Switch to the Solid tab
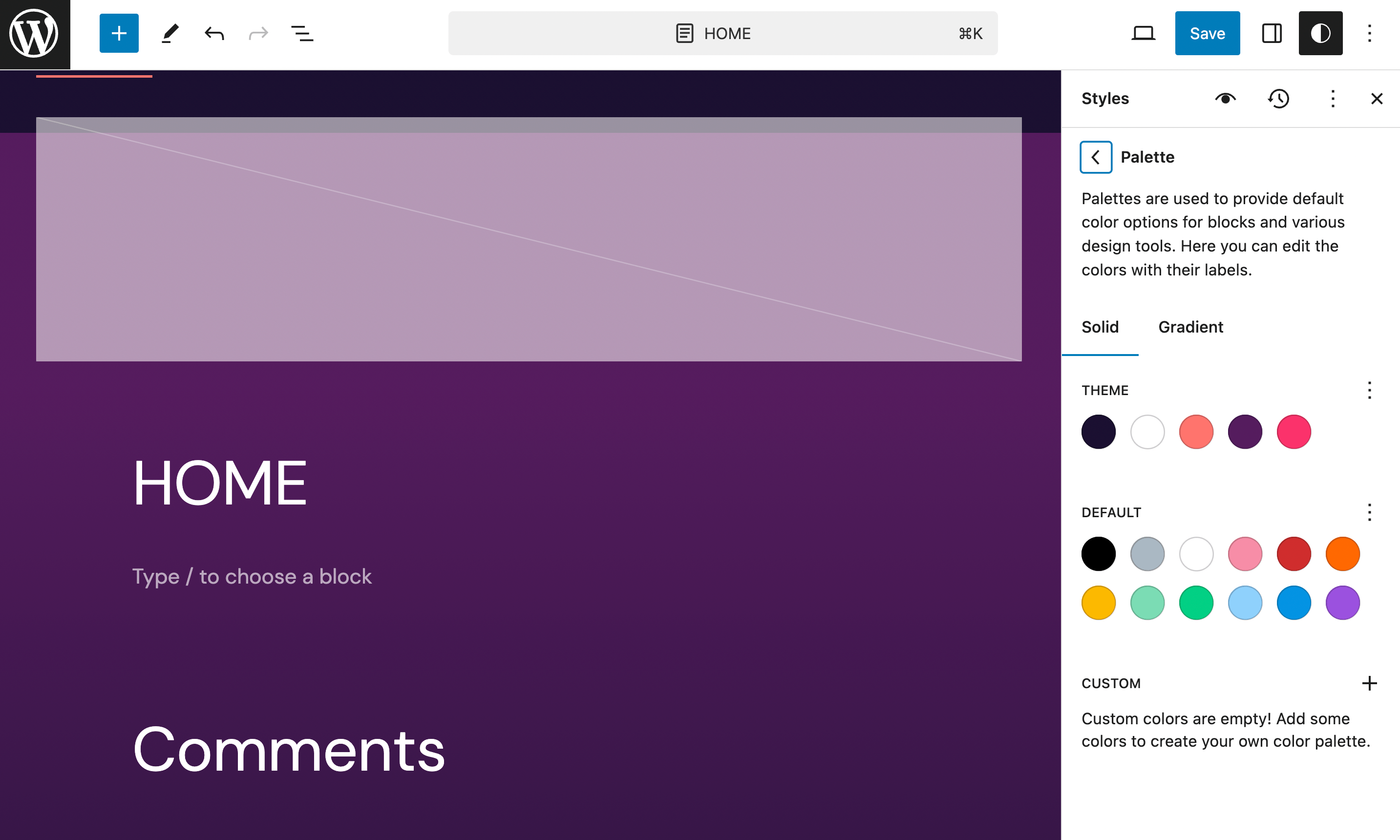The image size is (1400, 840). coord(1100,327)
